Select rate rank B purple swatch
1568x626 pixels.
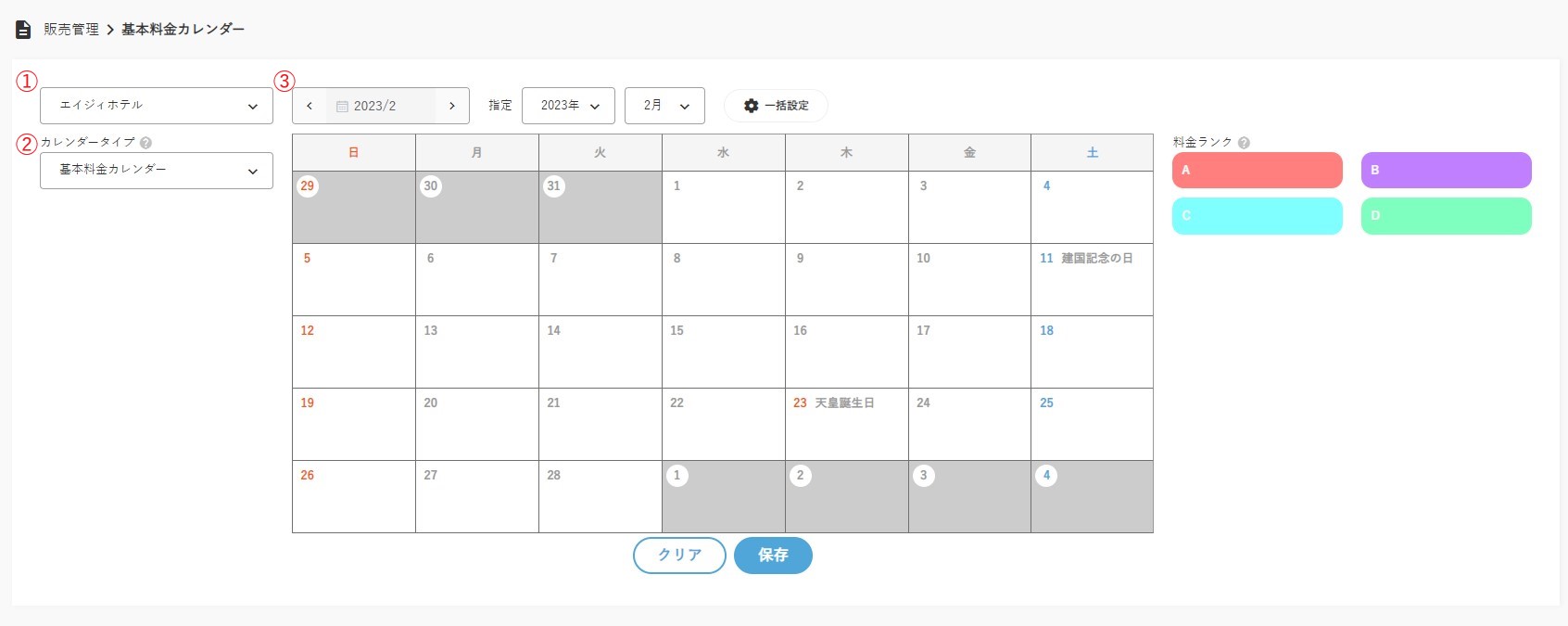tap(1446, 171)
